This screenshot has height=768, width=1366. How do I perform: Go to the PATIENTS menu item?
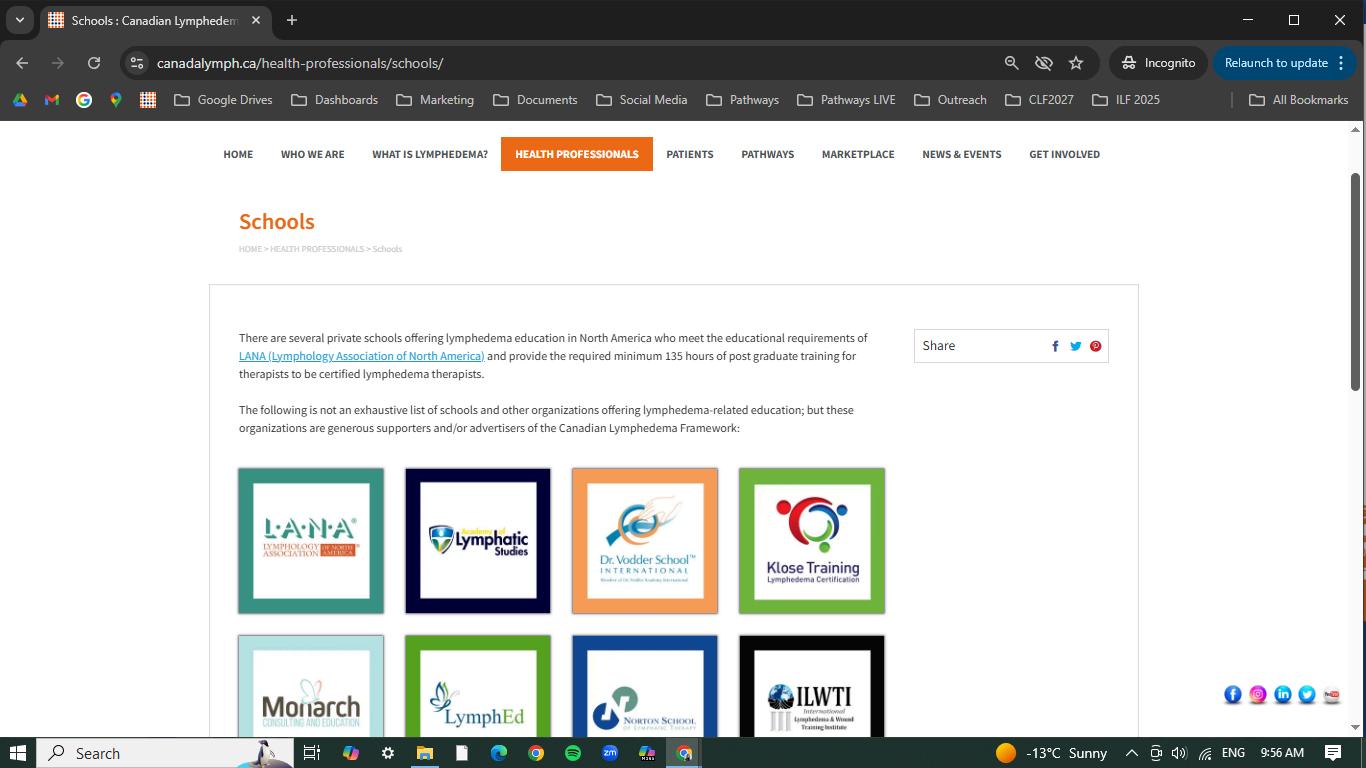pos(690,154)
